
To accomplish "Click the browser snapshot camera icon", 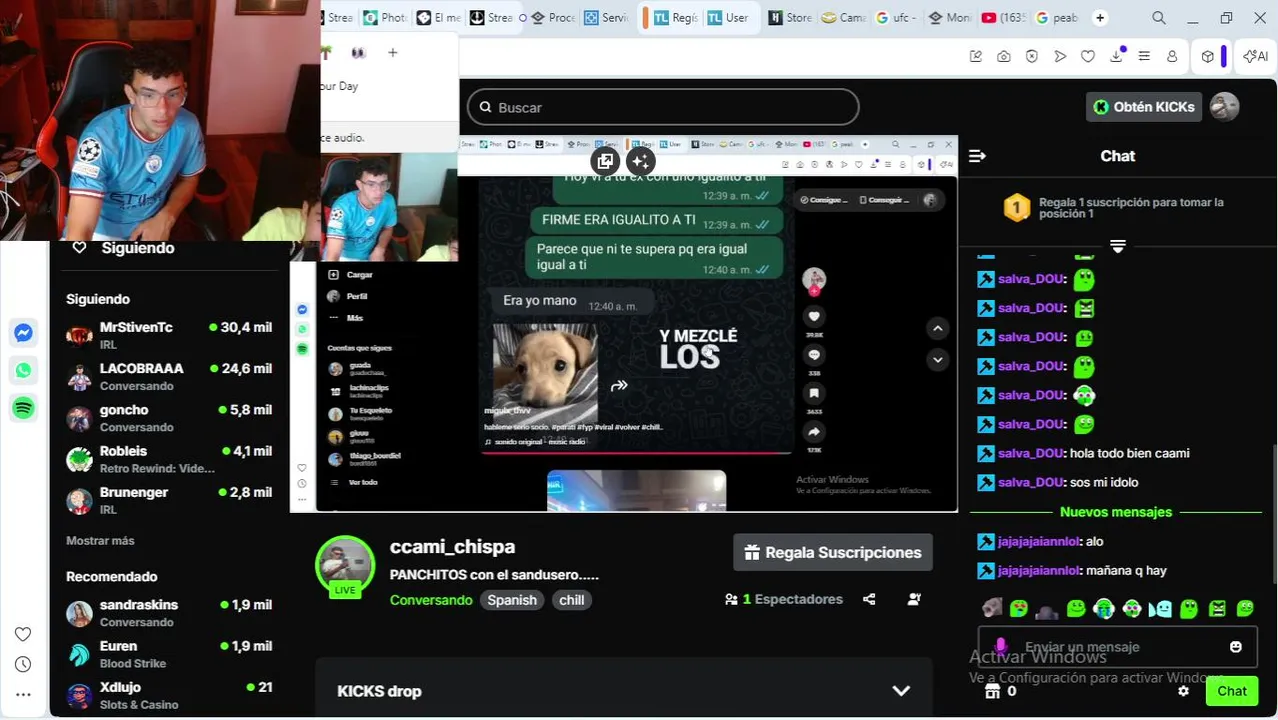I will pyautogui.click(x=1004, y=57).
